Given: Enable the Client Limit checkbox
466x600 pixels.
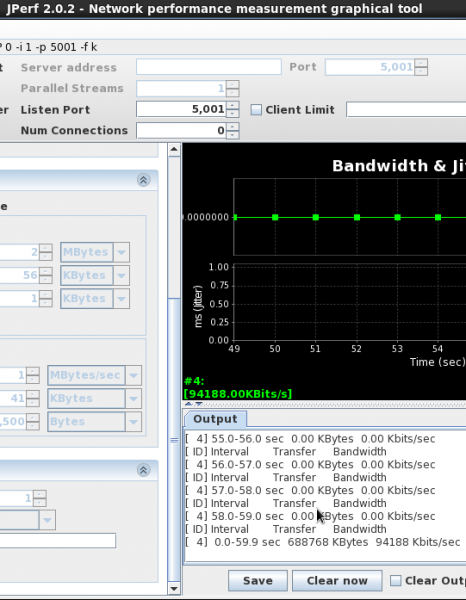Looking at the screenshot, I should [256, 110].
